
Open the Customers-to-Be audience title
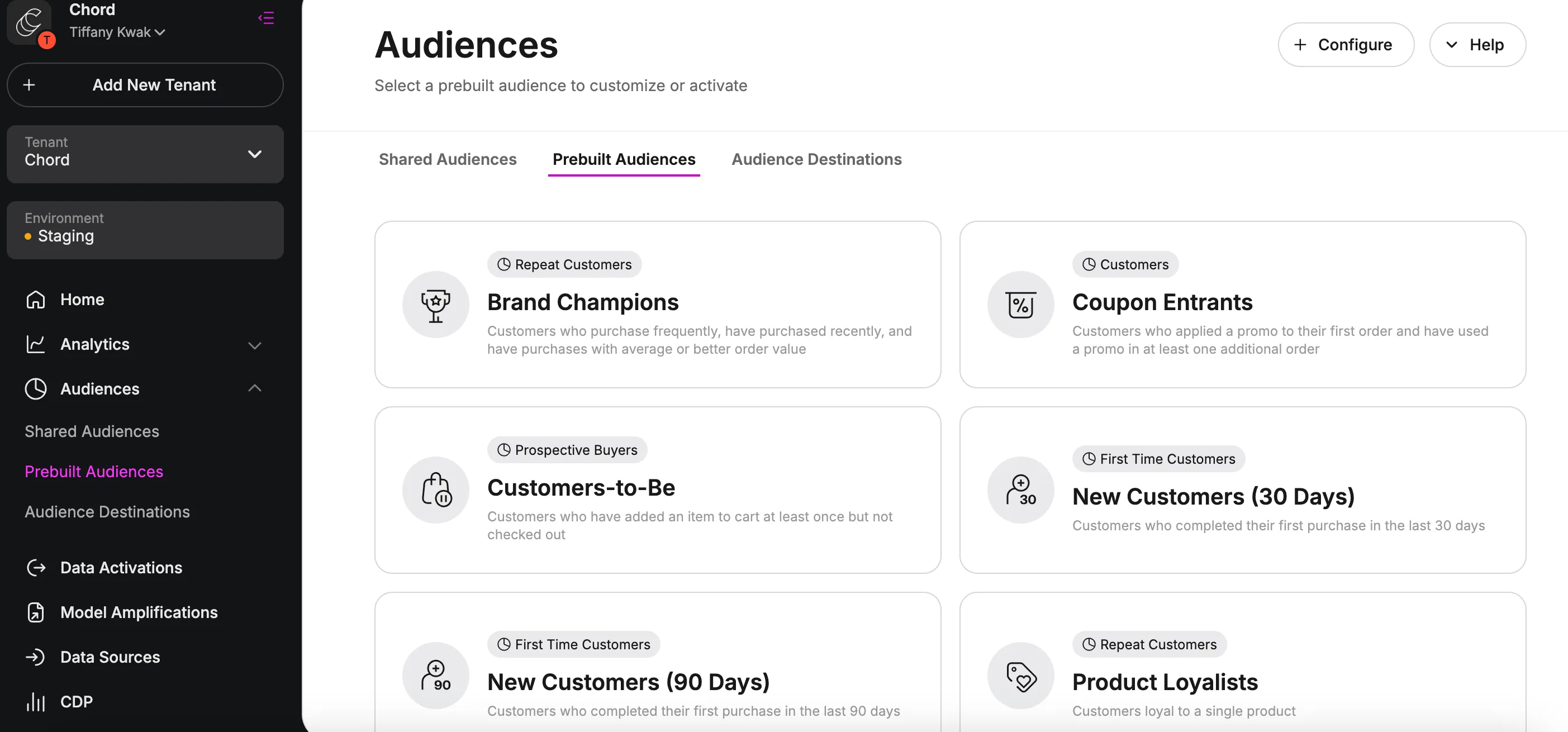[581, 488]
